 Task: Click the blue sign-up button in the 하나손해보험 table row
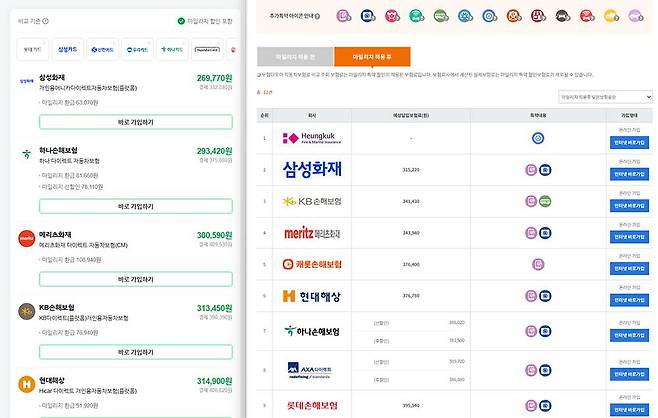(629, 335)
